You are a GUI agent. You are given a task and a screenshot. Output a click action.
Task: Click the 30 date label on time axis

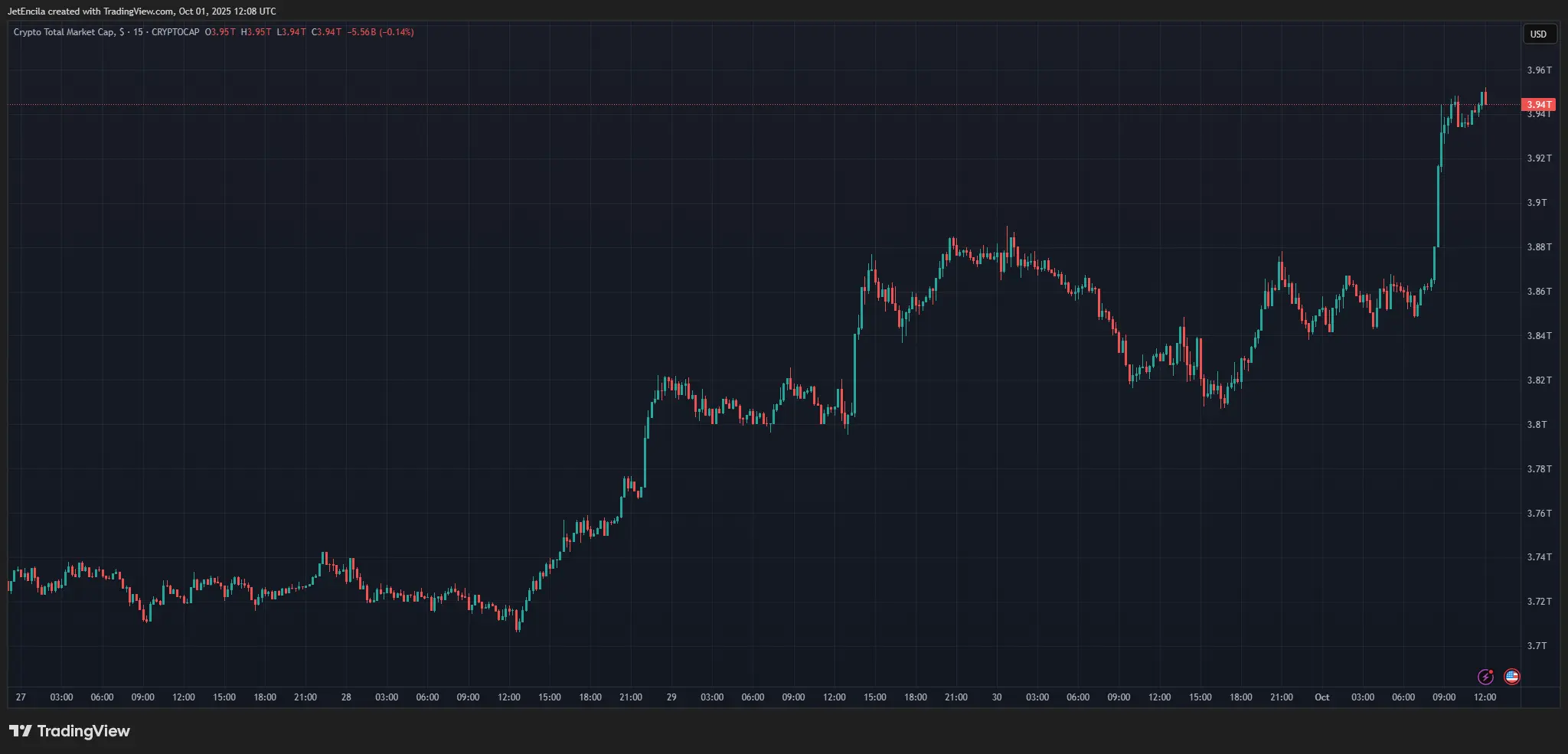[997, 697]
